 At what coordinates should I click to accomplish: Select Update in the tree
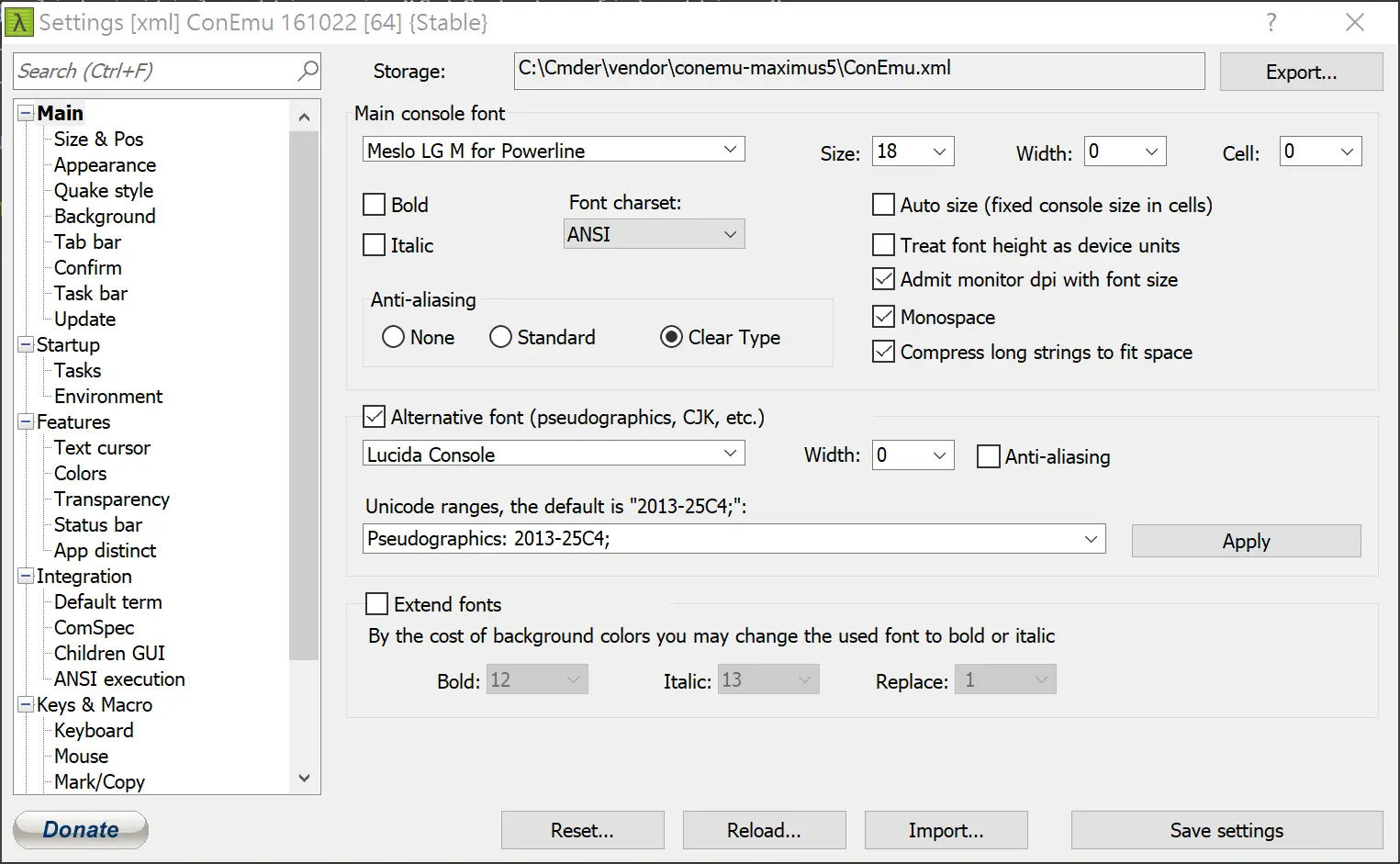84,320
